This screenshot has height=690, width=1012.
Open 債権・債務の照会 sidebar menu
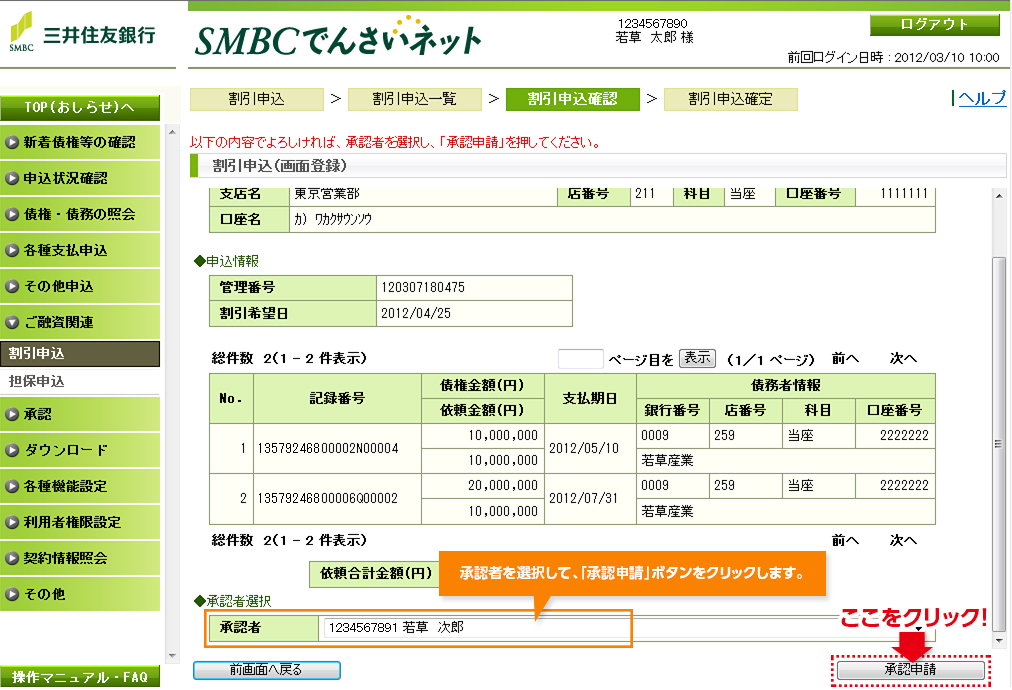coord(80,214)
